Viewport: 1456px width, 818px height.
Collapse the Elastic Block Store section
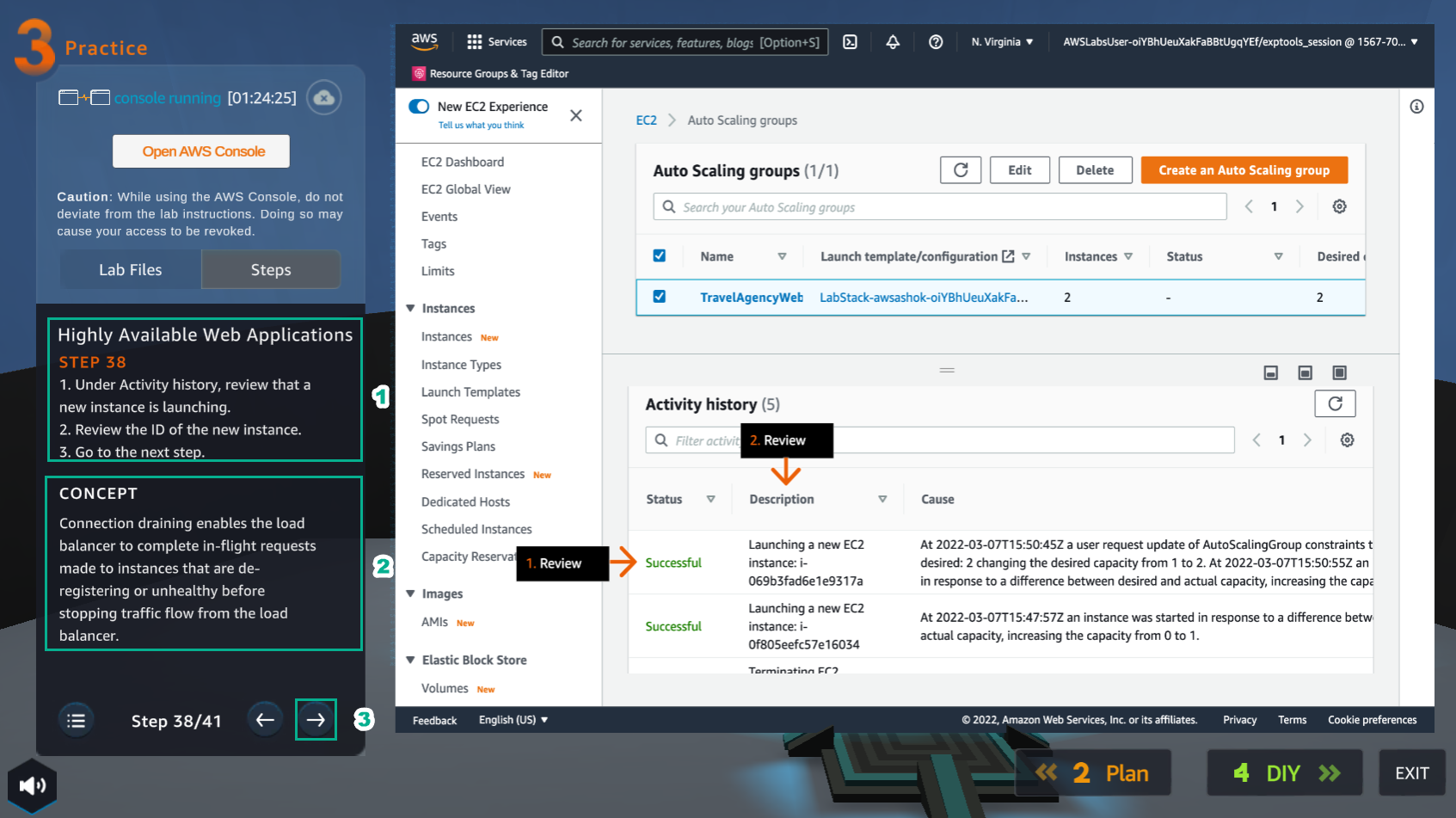point(410,660)
